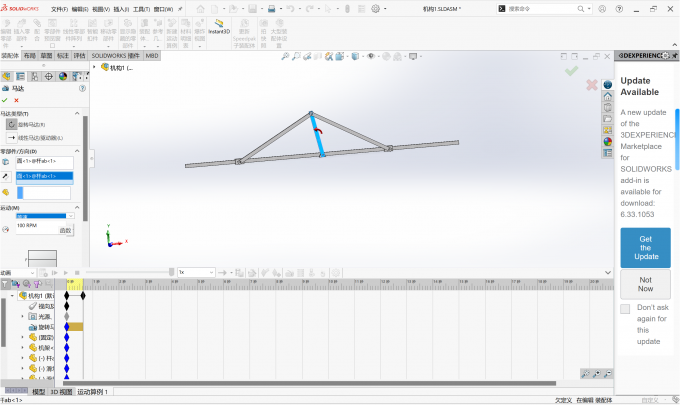Open the FeatureManager design tree tab
The height and width of the screenshot is (405, 680).
tap(6, 77)
